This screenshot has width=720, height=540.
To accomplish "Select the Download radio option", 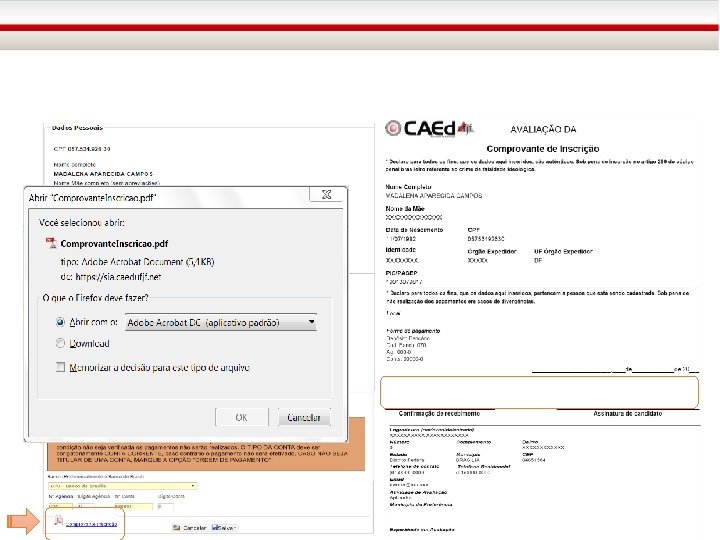I will (x=60, y=343).
